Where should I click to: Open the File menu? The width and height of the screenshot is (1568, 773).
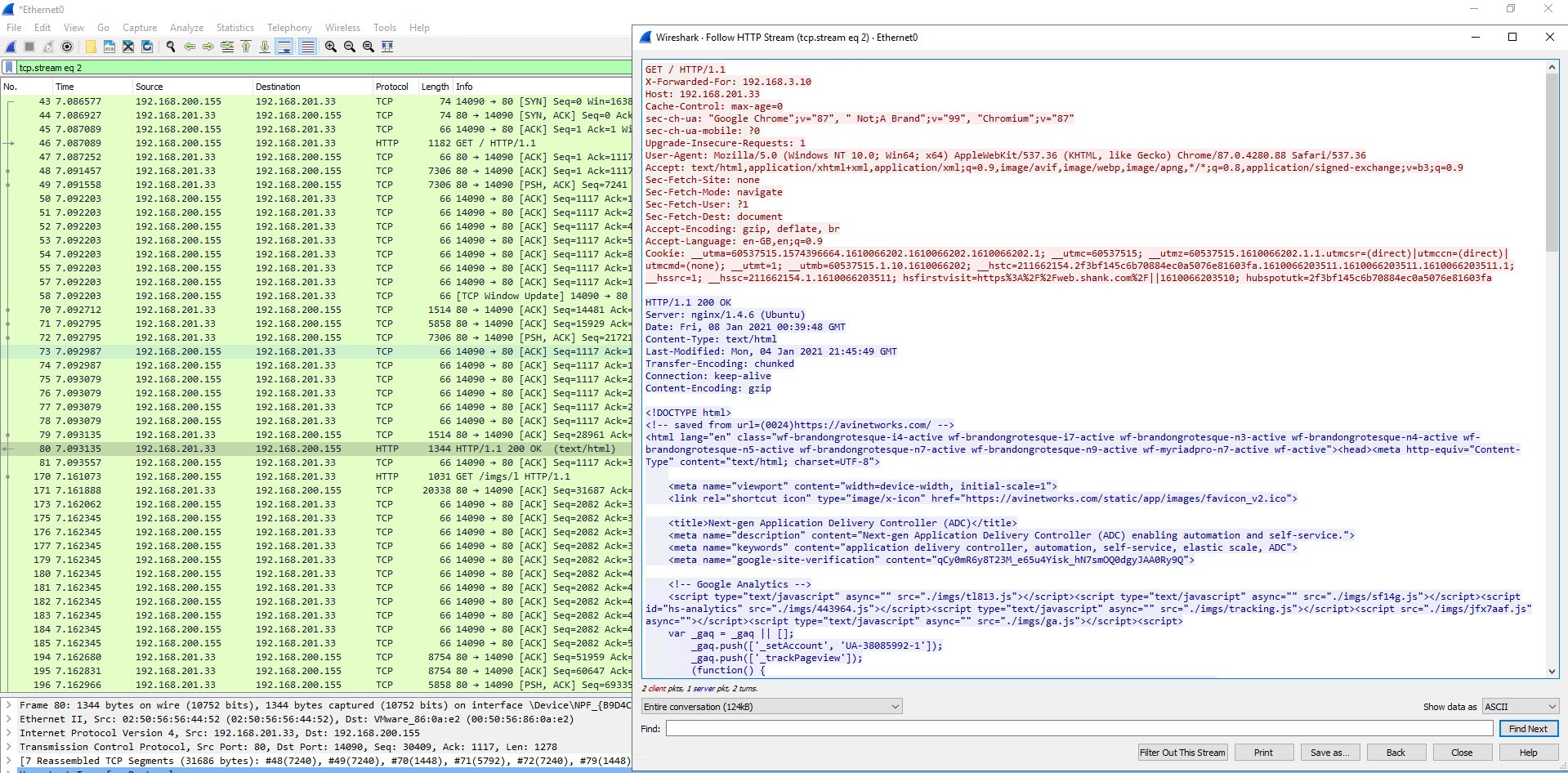pos(14,28)
